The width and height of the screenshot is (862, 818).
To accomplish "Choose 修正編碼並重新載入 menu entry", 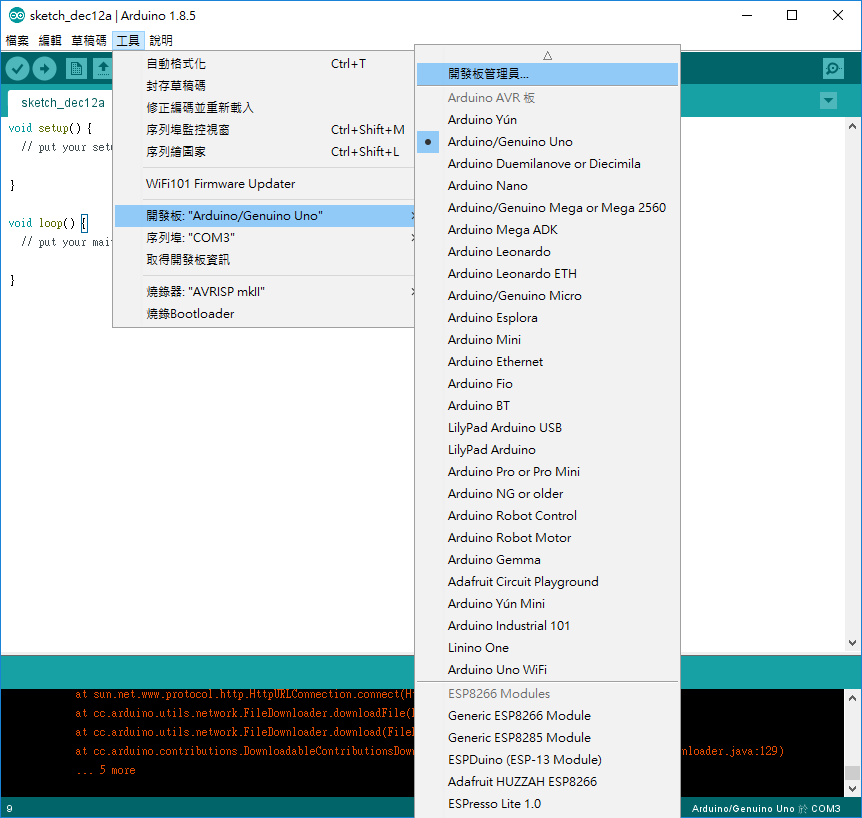I will point(265,108).
